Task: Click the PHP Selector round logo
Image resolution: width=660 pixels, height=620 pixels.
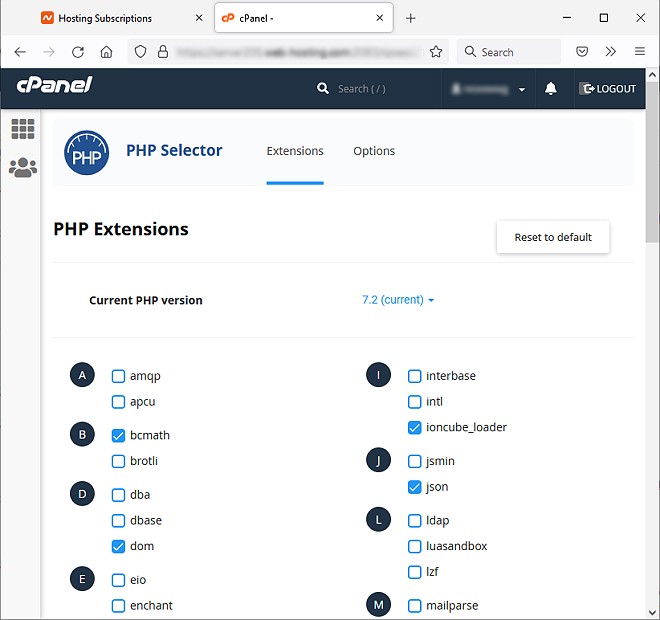Action: tap(86, 152)
